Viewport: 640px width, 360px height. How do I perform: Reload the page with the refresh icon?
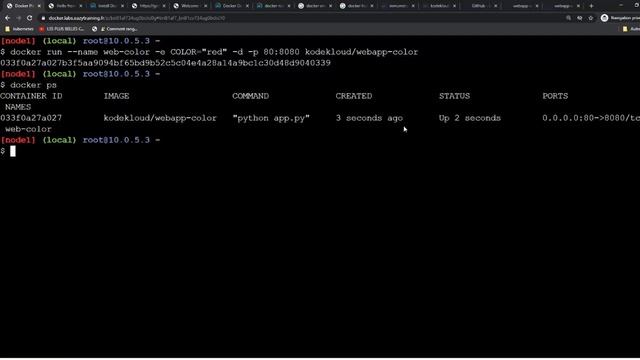click(29, 18)
